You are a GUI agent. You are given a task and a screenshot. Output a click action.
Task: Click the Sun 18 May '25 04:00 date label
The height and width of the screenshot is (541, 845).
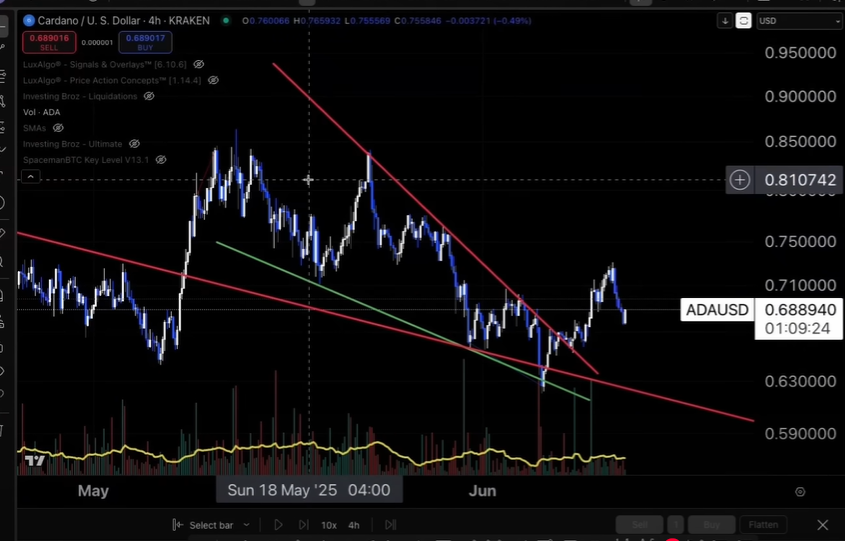(309, 490)
